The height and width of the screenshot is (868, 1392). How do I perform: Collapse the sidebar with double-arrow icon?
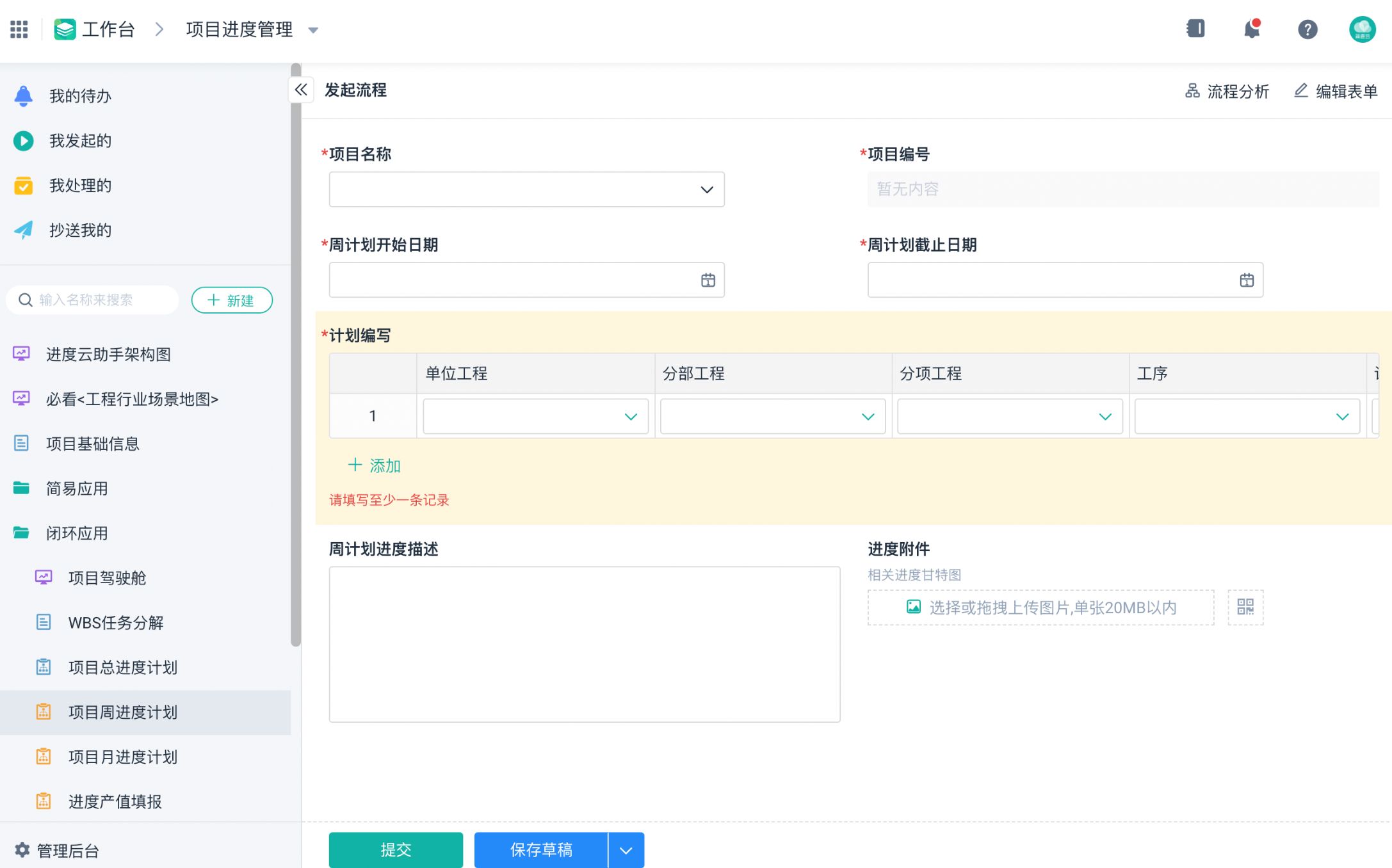coord(301,90)
